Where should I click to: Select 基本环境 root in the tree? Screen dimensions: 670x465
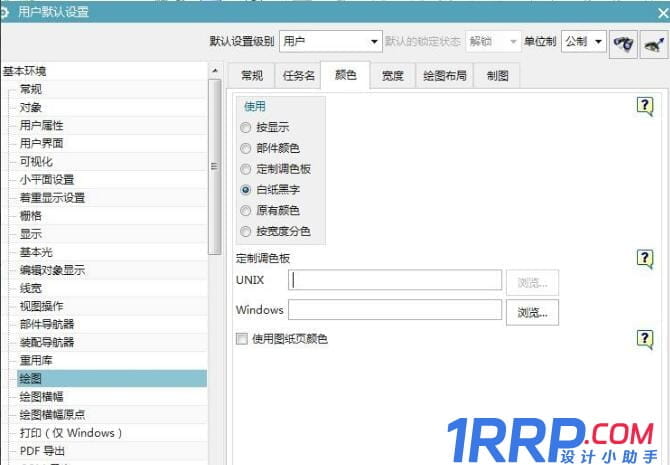pyautogui.click(x=24, y=71)
